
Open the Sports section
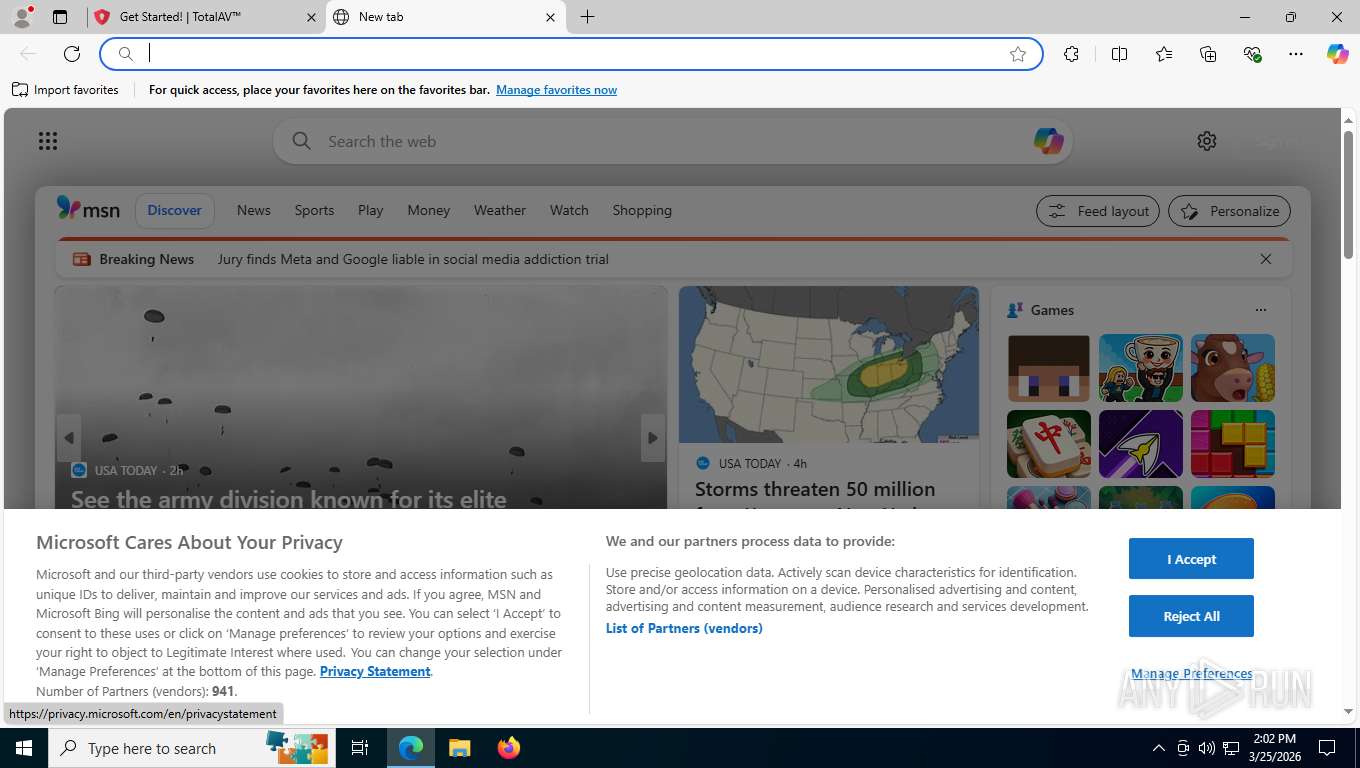click(x=314, y=210)
